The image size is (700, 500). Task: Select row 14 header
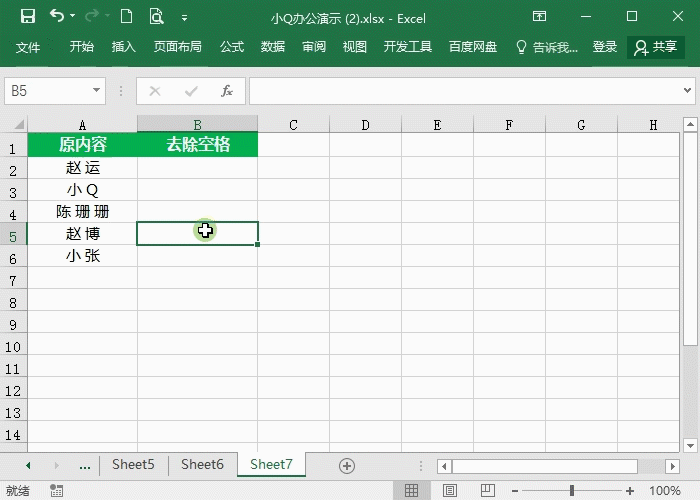coord(13,432)
